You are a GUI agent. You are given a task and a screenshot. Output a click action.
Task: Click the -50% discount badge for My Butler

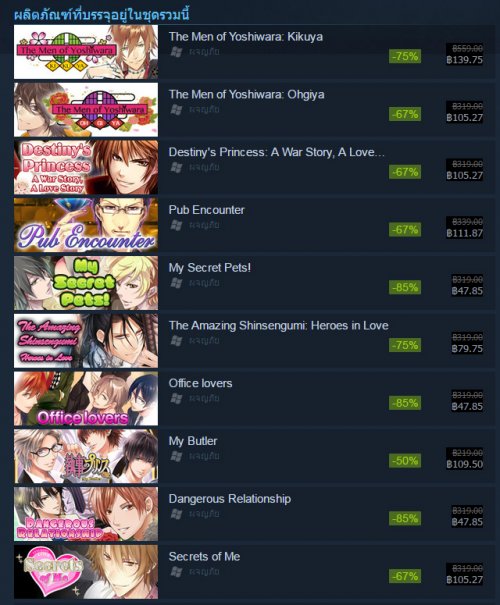pyautogui.click(x=405, y=461)
